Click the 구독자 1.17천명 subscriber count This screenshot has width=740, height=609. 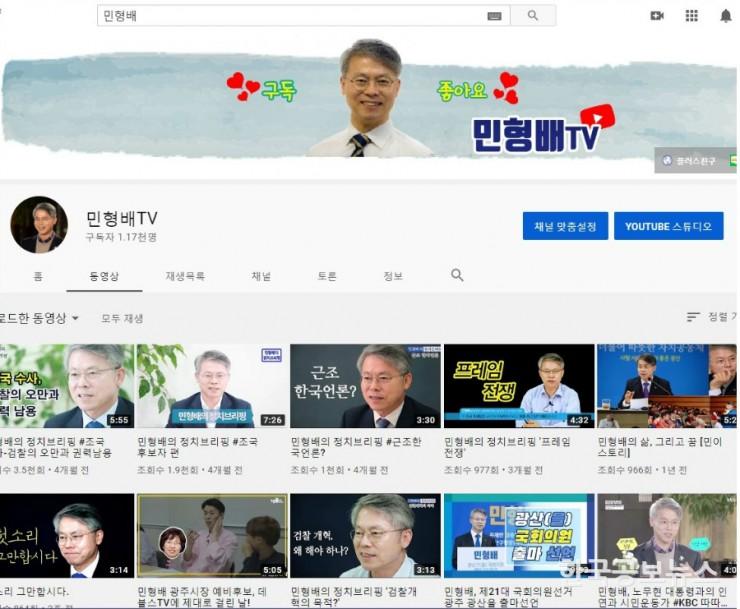(x=121, y=237)
